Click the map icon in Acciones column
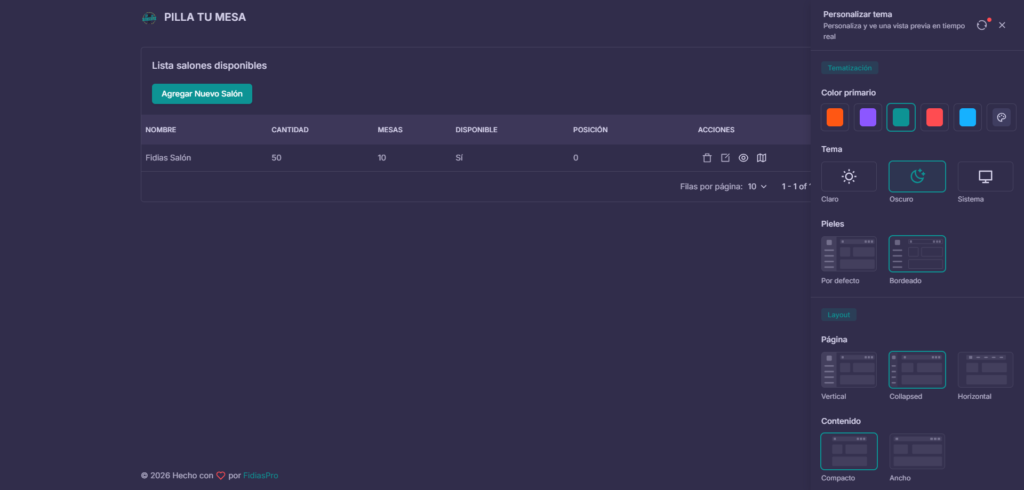 click(x=762, y=158)
